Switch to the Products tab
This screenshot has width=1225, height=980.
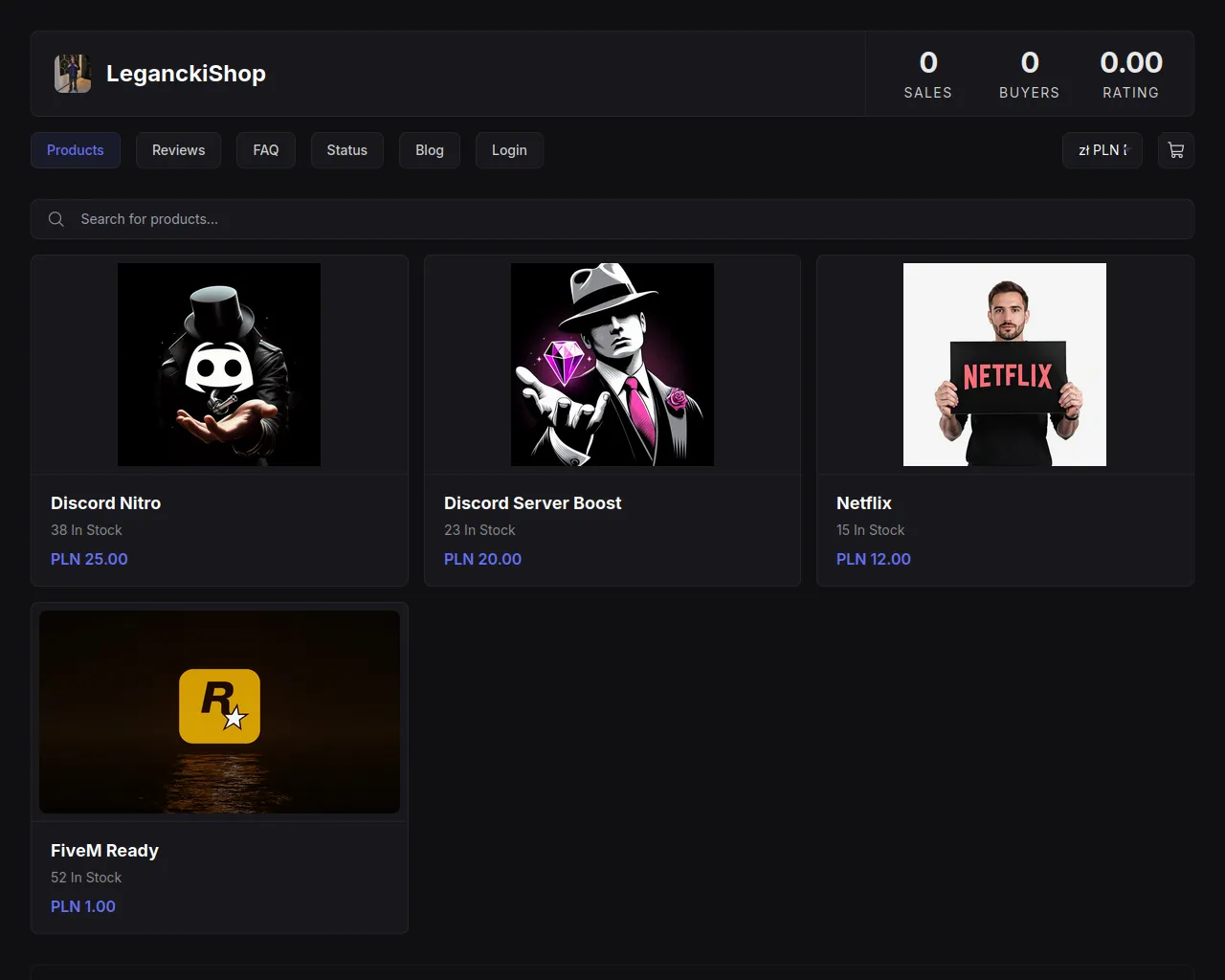tap(76, 150)
